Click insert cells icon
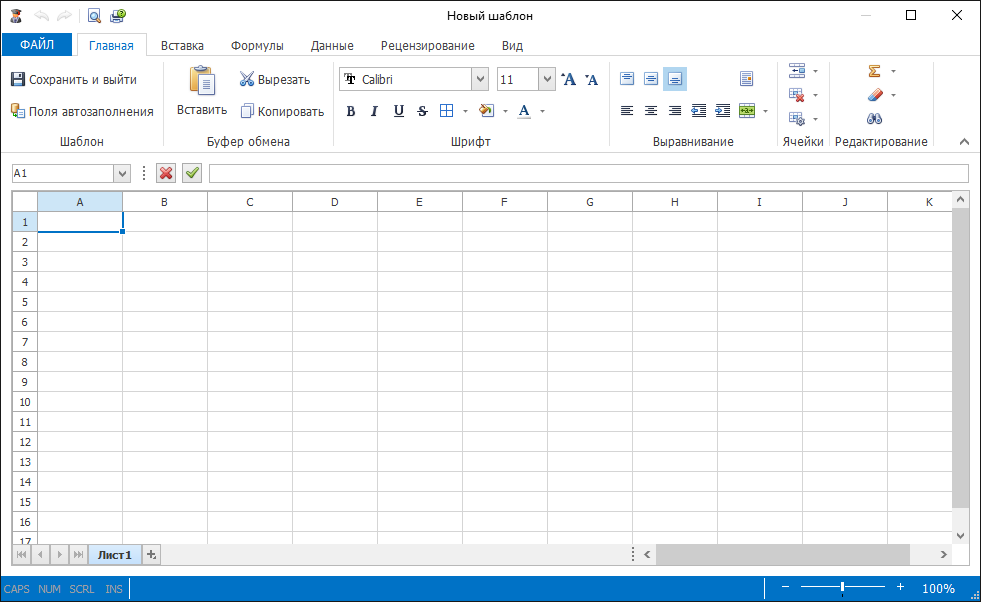This screenshot has height=602, width=981. pyautogui.click(x=797, y=71)
